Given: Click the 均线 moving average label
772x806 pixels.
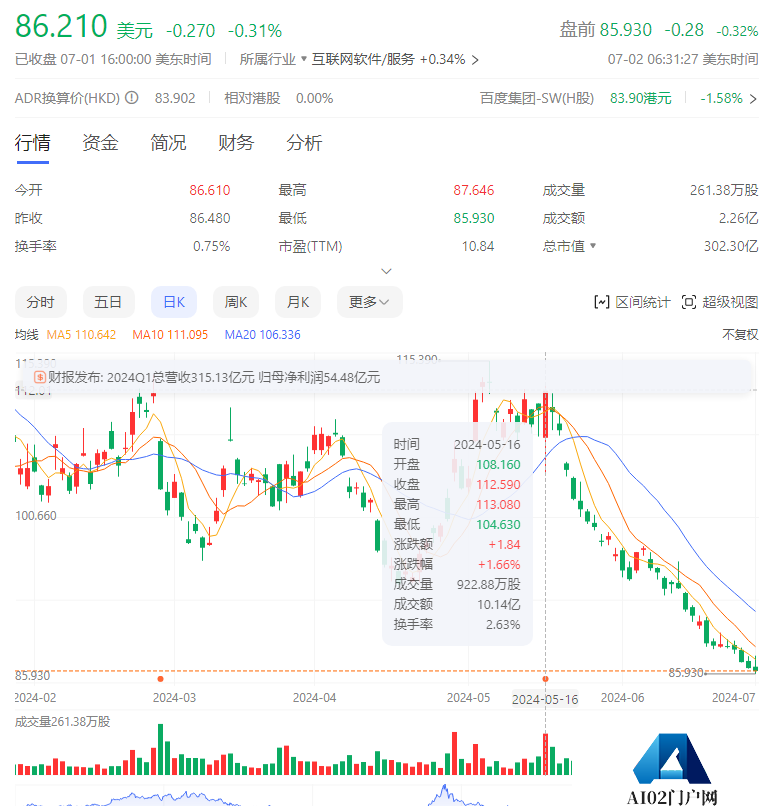Looking at the screenshot, I should coord(27,335).
